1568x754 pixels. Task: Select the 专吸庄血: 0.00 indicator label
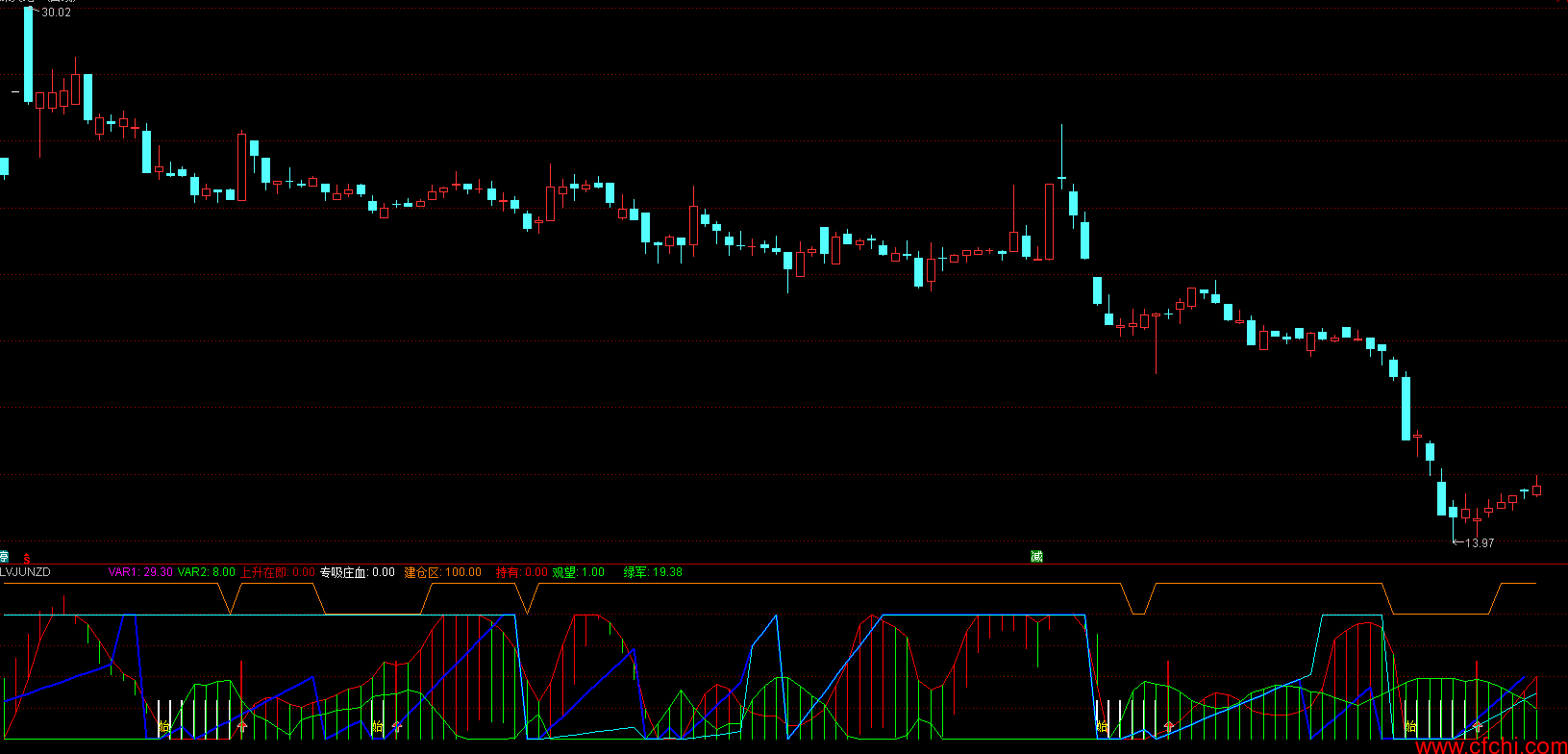pos(358,572)
